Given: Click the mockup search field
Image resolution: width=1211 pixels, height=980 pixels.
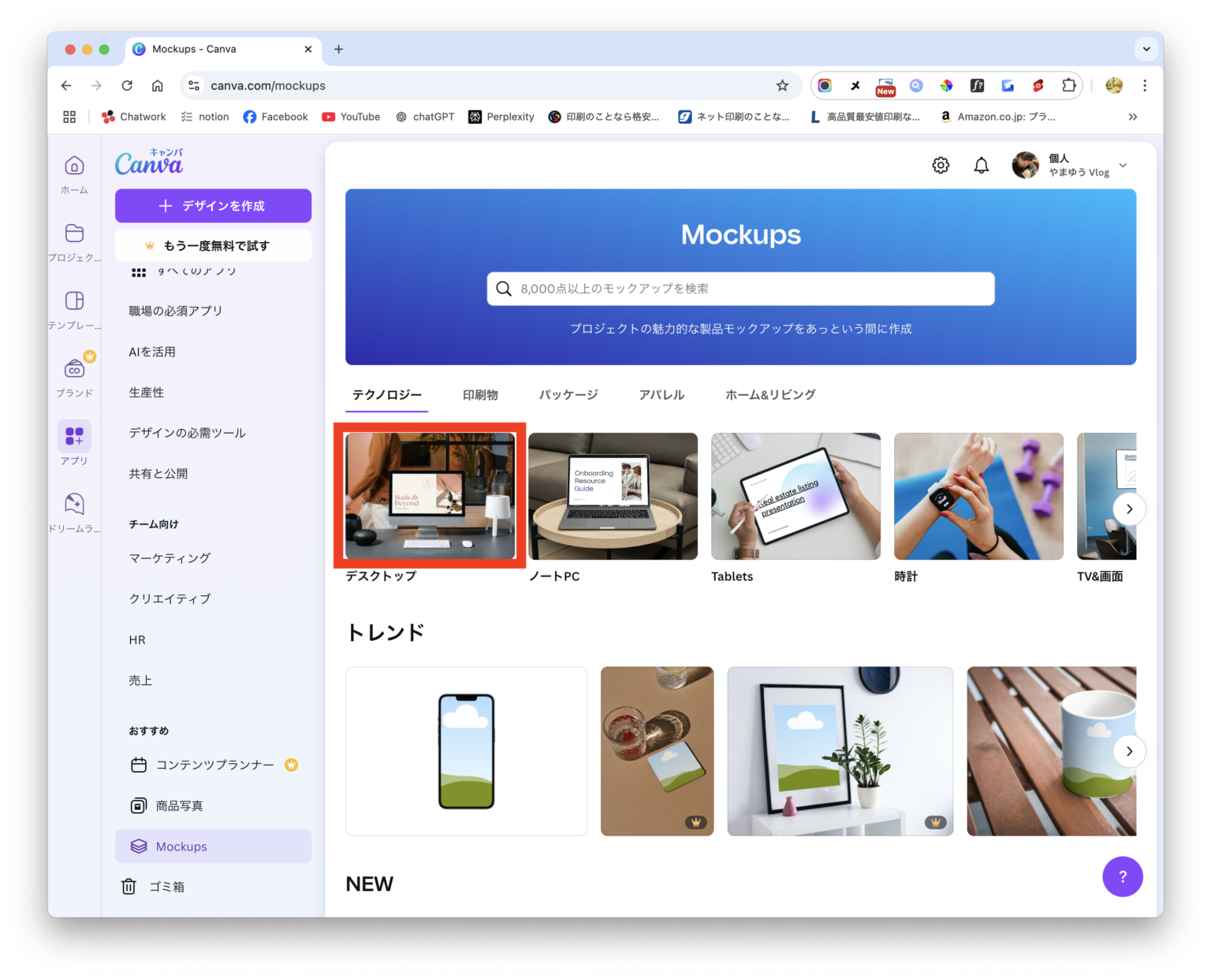Looking at the screenshot, I should point(740,288).
